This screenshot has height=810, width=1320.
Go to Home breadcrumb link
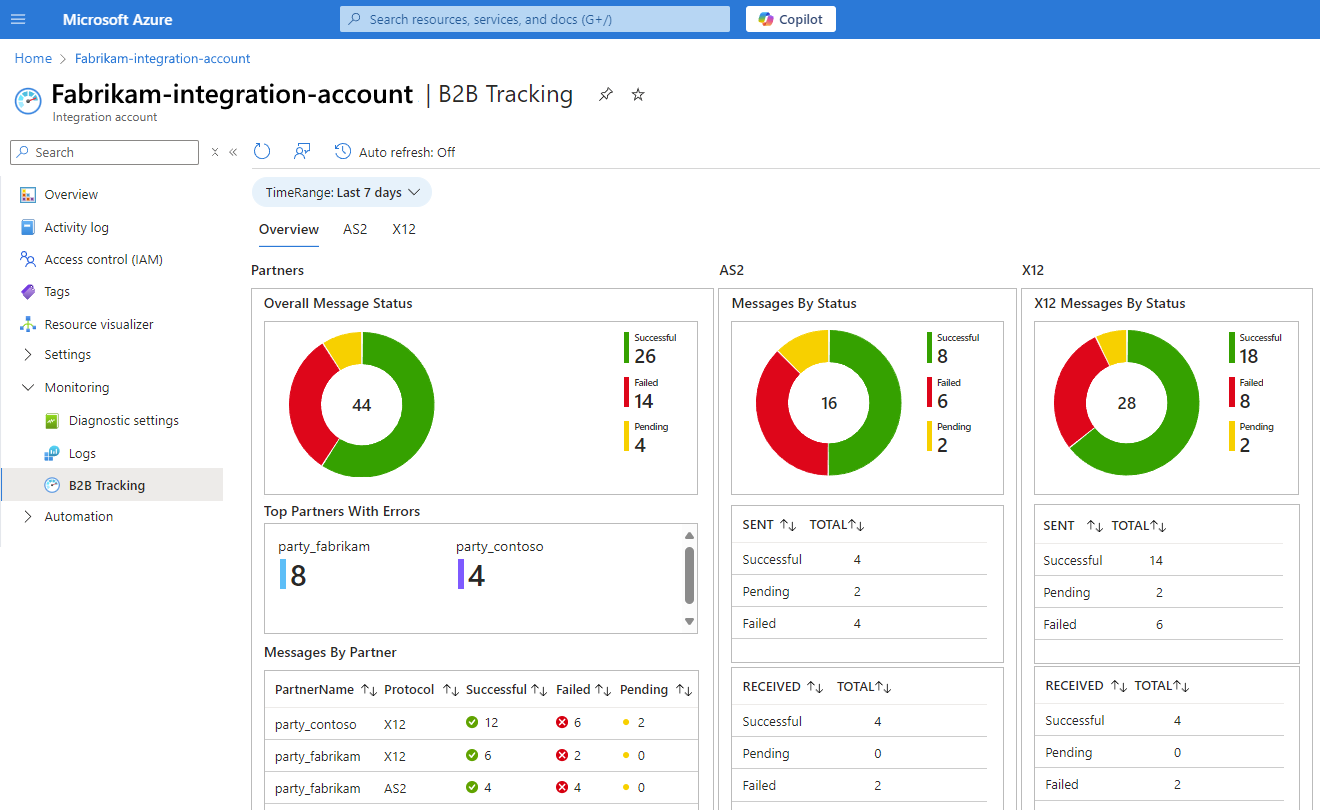tap(33, 58)
